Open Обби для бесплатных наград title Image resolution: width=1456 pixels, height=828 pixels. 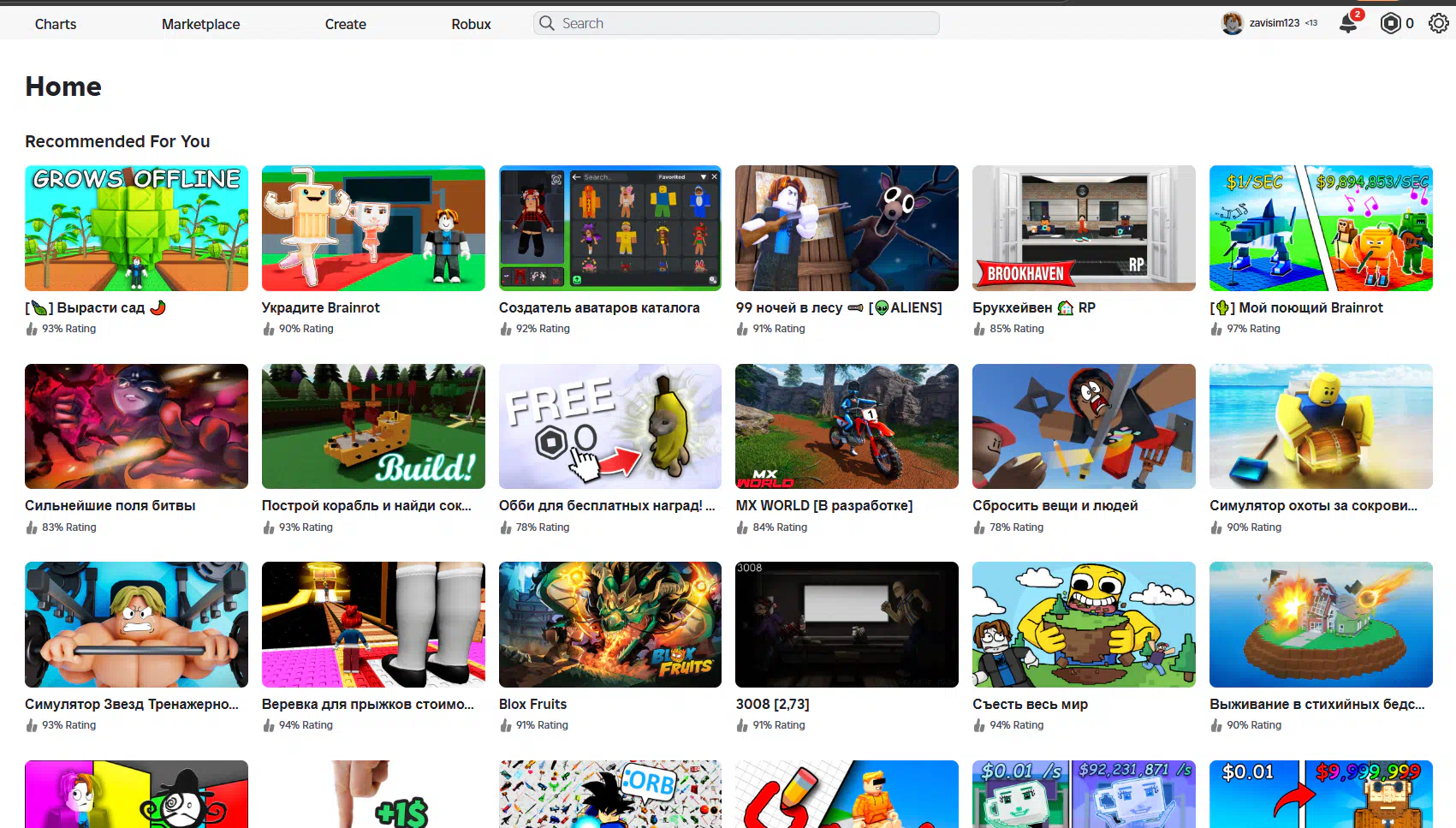pyautogui.click(x=607, y=505)
